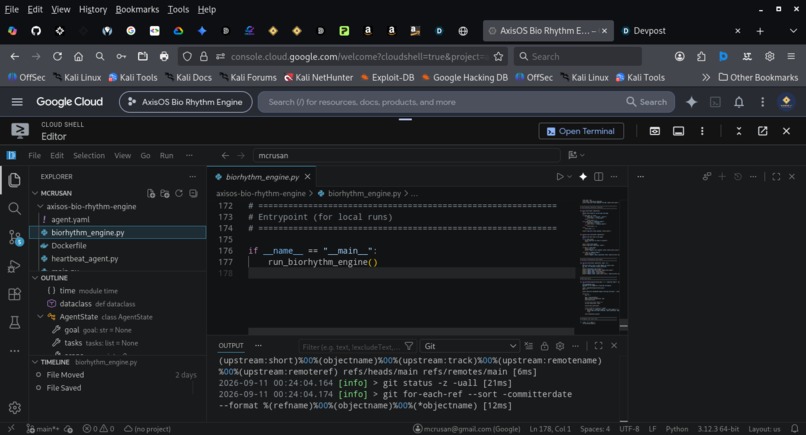This screenshot has width=806, height=435.
Task: Open the Search view in activity bar
Action: tap(14, 208)
